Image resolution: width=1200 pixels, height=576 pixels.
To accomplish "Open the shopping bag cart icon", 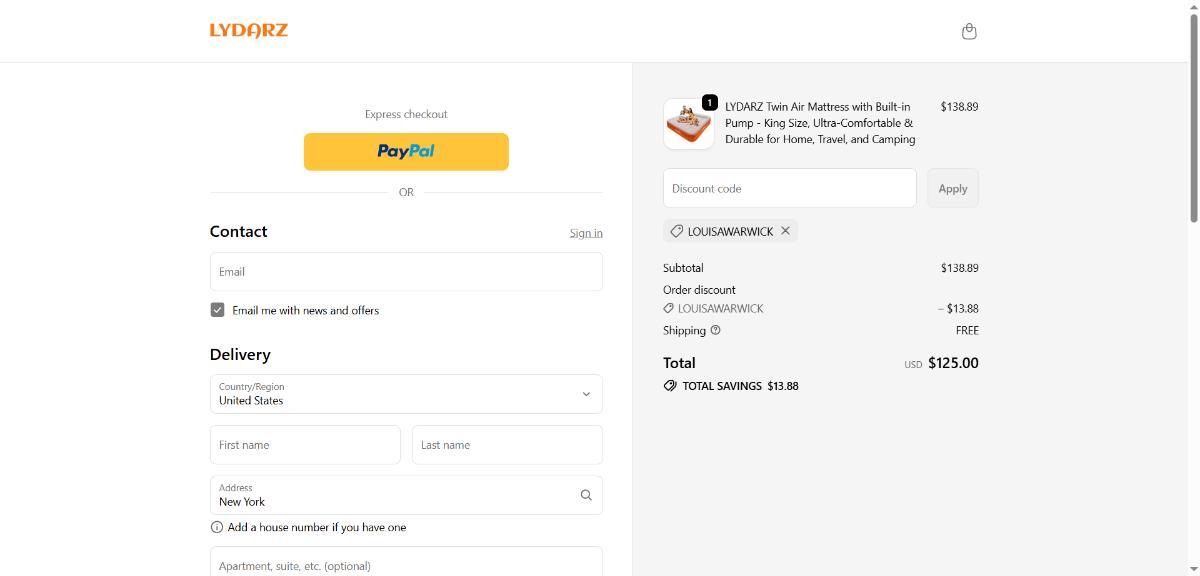I will pos(968,31).
